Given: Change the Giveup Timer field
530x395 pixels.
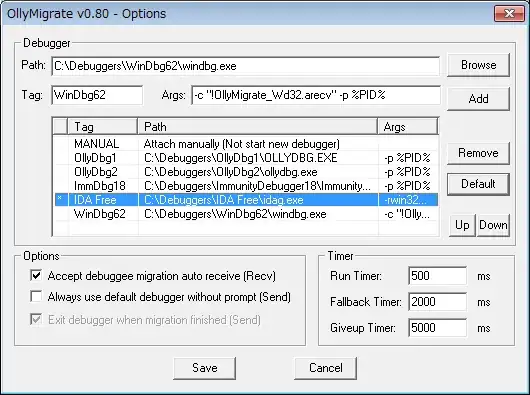Looking at the screenshot, I should pos(437,328).
